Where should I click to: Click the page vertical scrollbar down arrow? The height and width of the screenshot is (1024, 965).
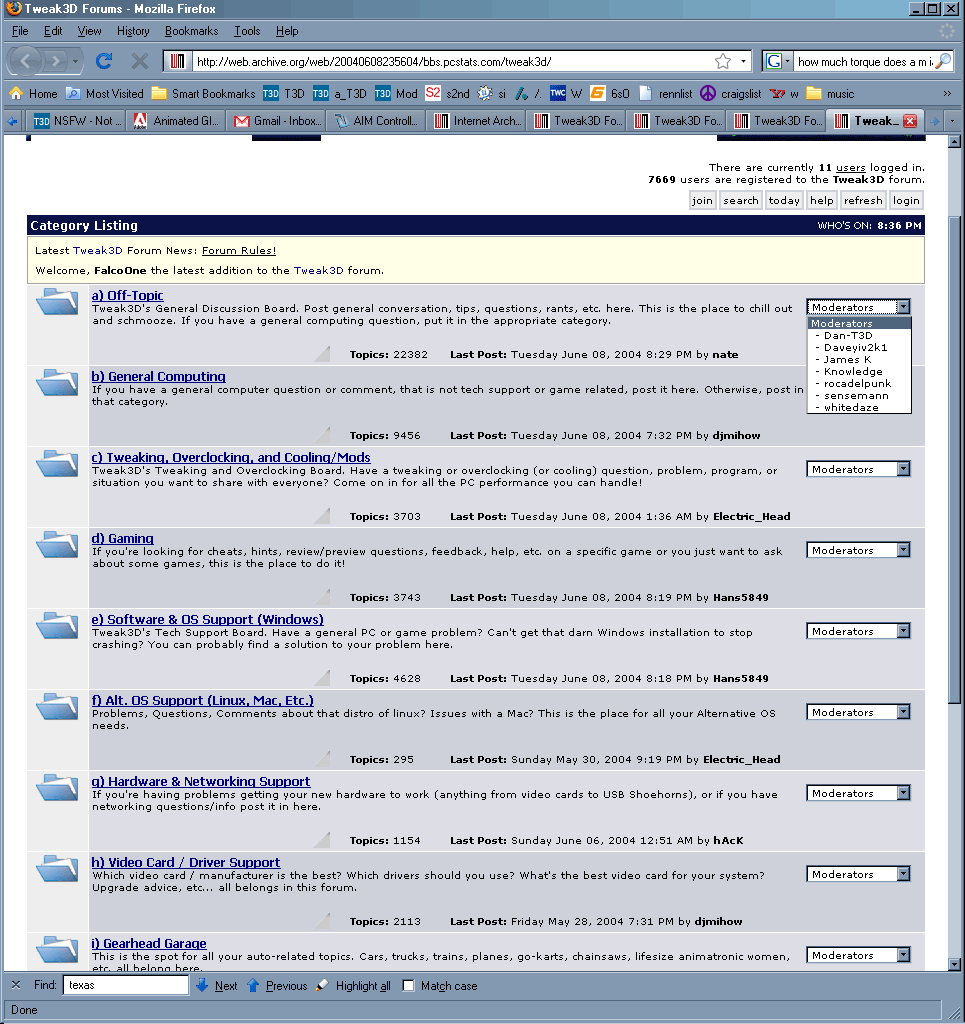coord(954,963)
